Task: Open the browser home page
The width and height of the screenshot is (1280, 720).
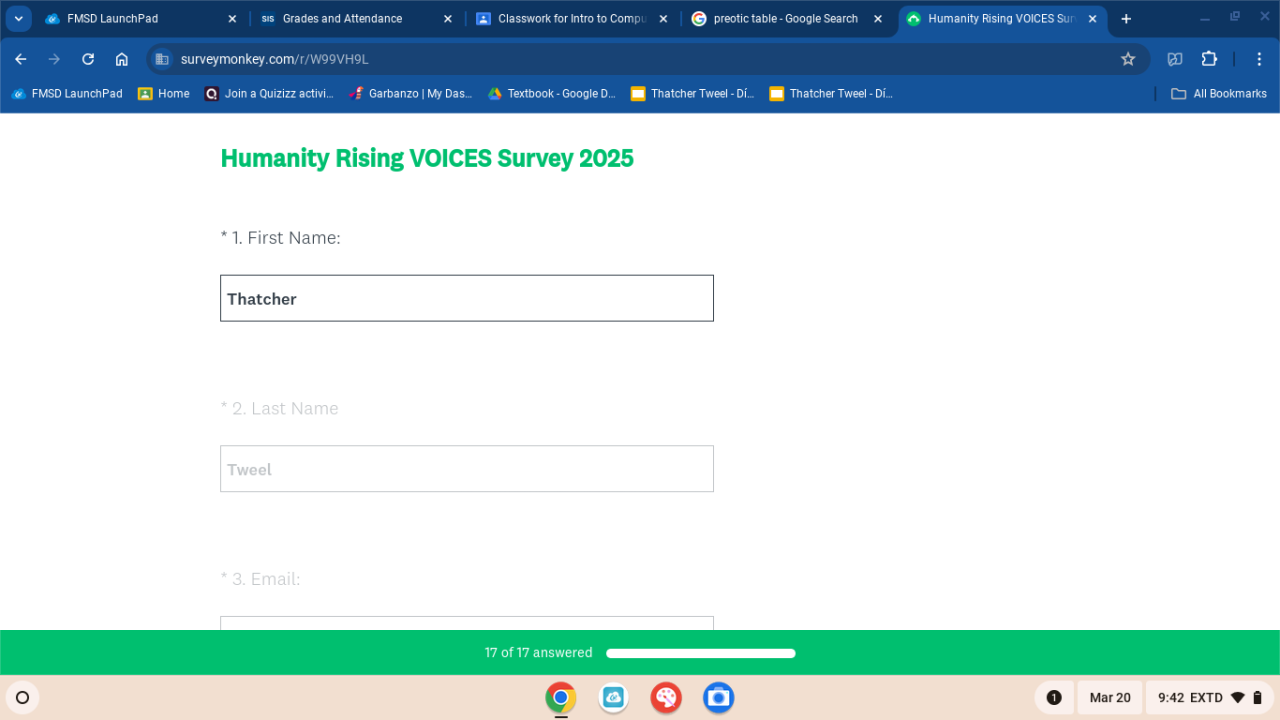Action: (122, 59)
